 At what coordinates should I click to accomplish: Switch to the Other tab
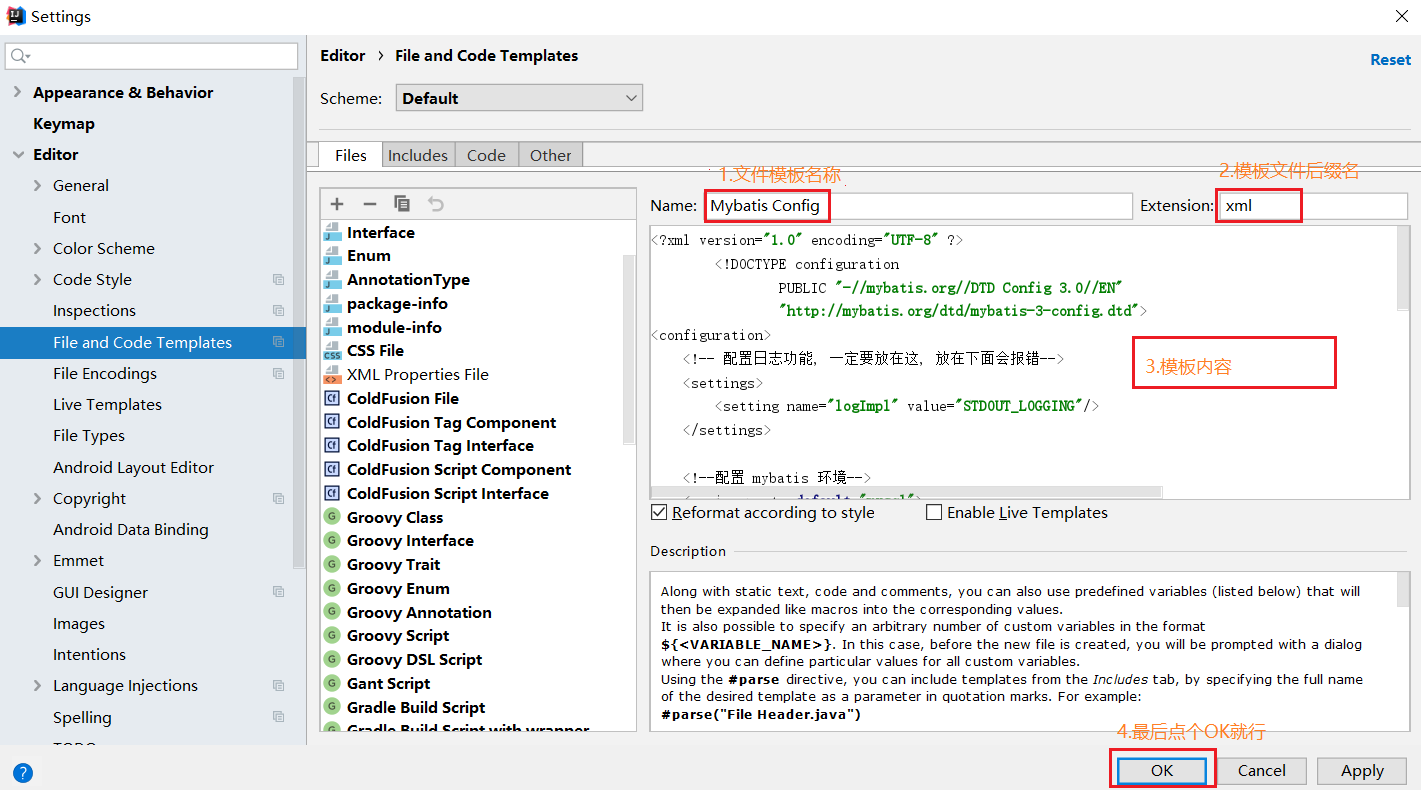(551, 155)
